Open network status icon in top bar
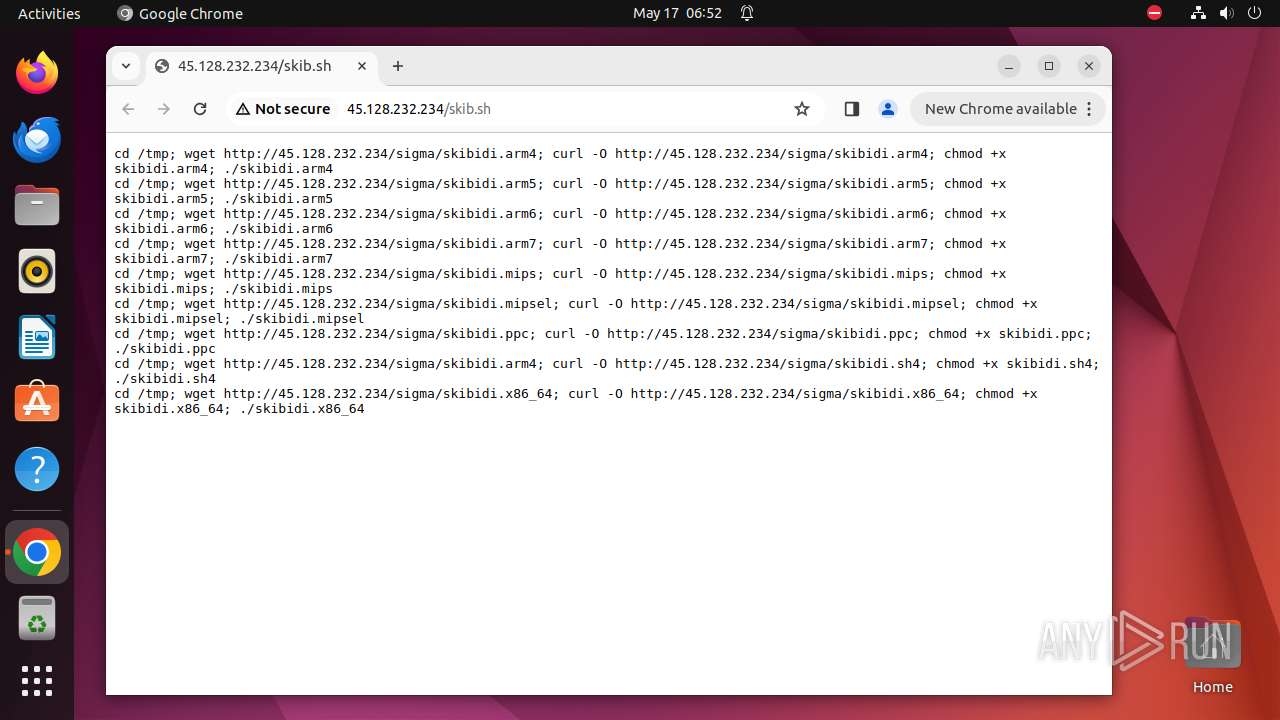This screenshot has width=1280, height=720. click(x=1198, y=13)
